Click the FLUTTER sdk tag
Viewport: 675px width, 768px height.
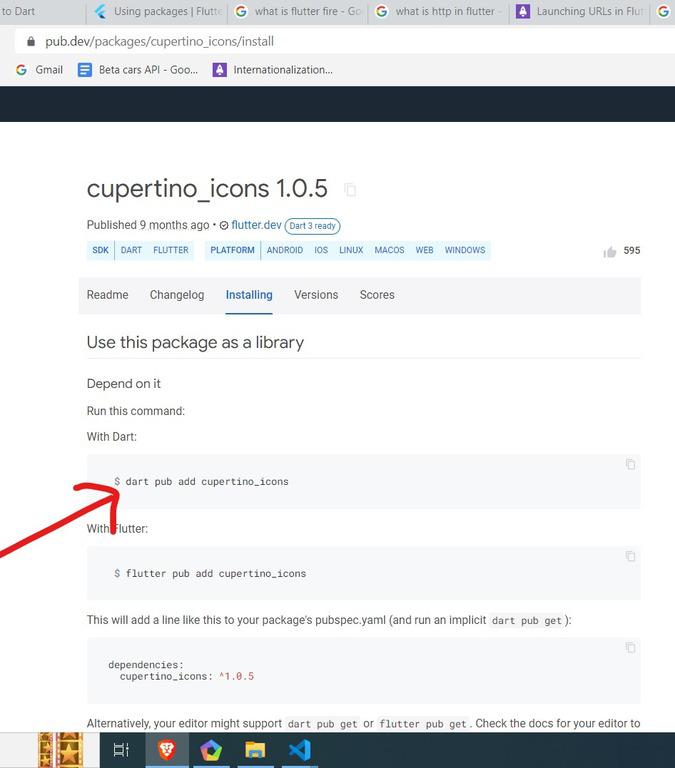(x=170, y=250)
